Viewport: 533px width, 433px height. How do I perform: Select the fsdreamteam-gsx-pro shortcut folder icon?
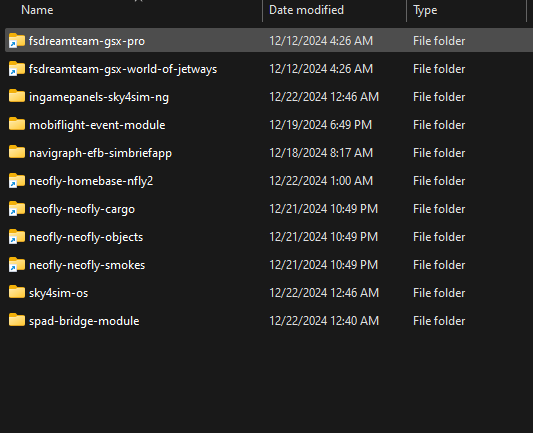pyautogui.click(x=17, y=40)
